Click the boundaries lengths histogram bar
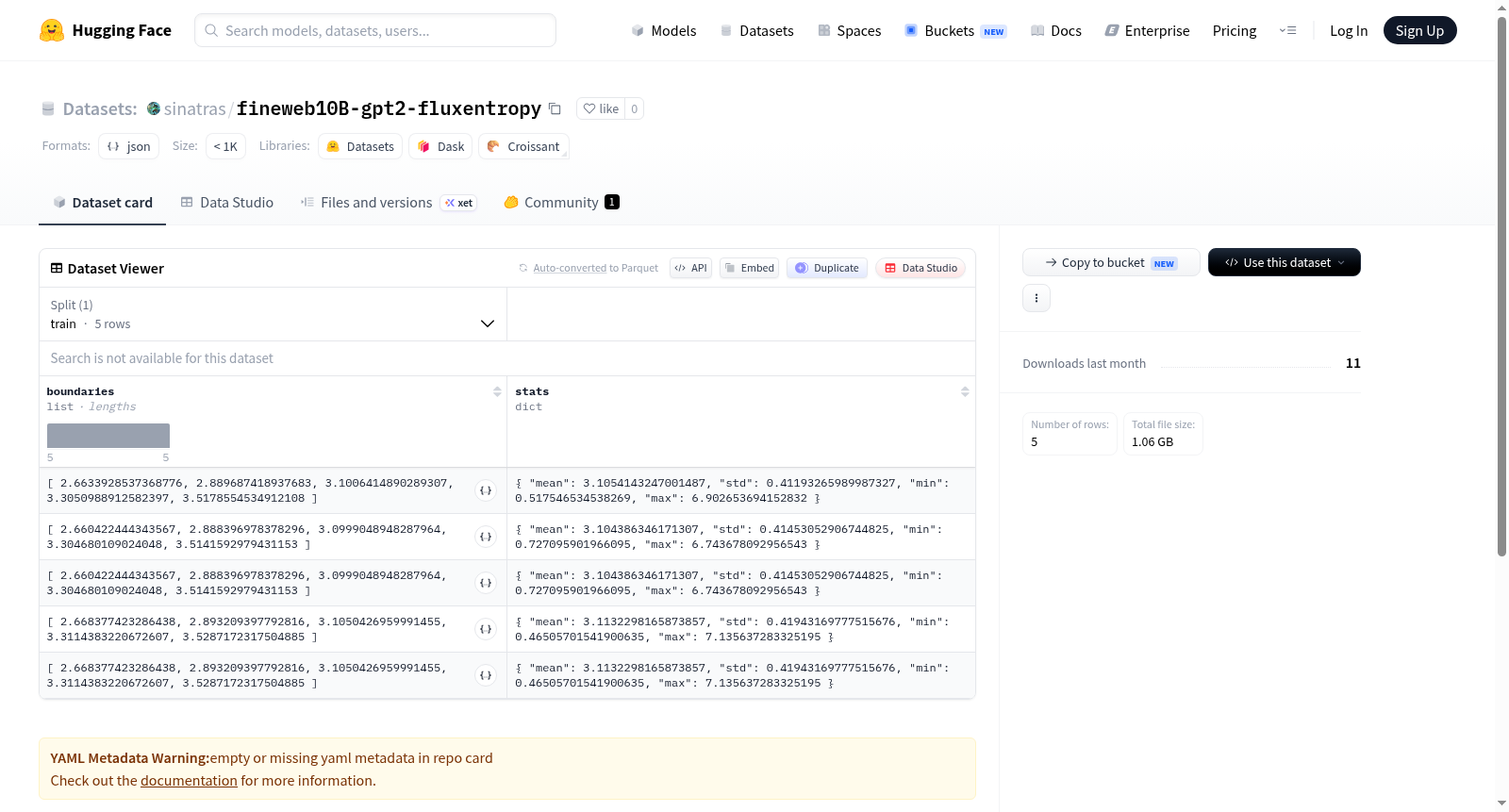This screenshot has height=812, width=1509. [x=108, y=436]
